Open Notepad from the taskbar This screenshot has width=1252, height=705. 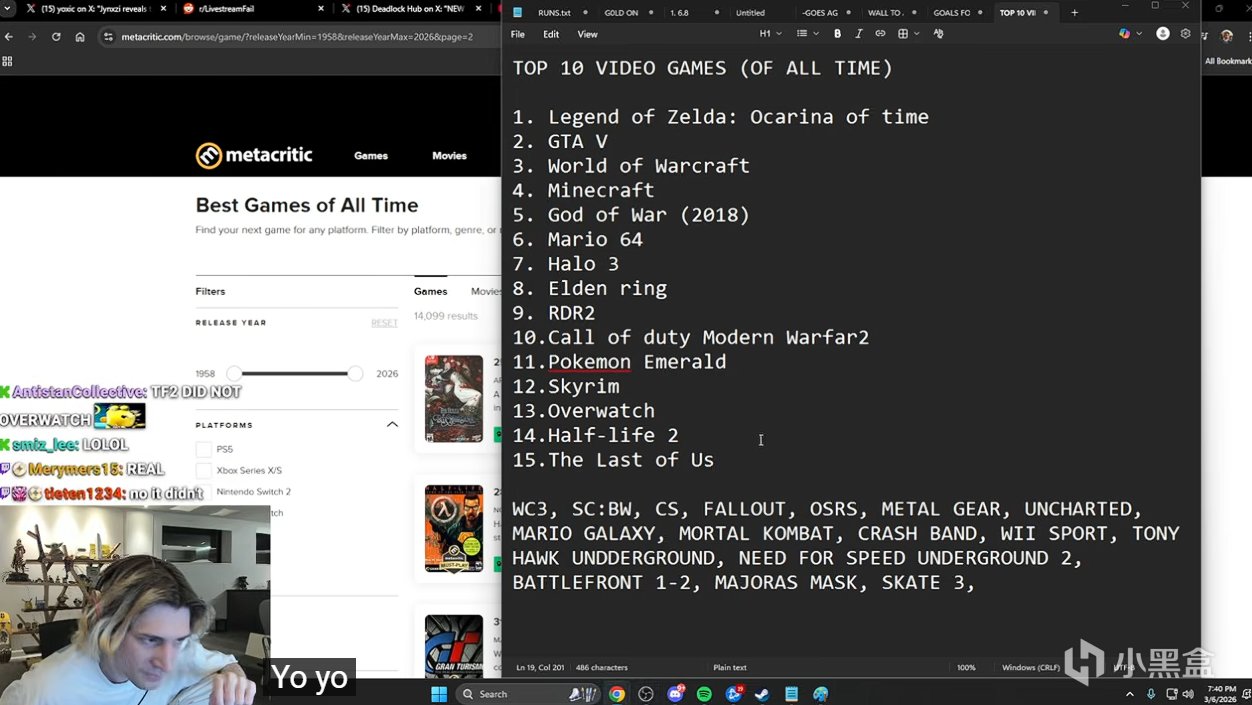coord(791,694)
